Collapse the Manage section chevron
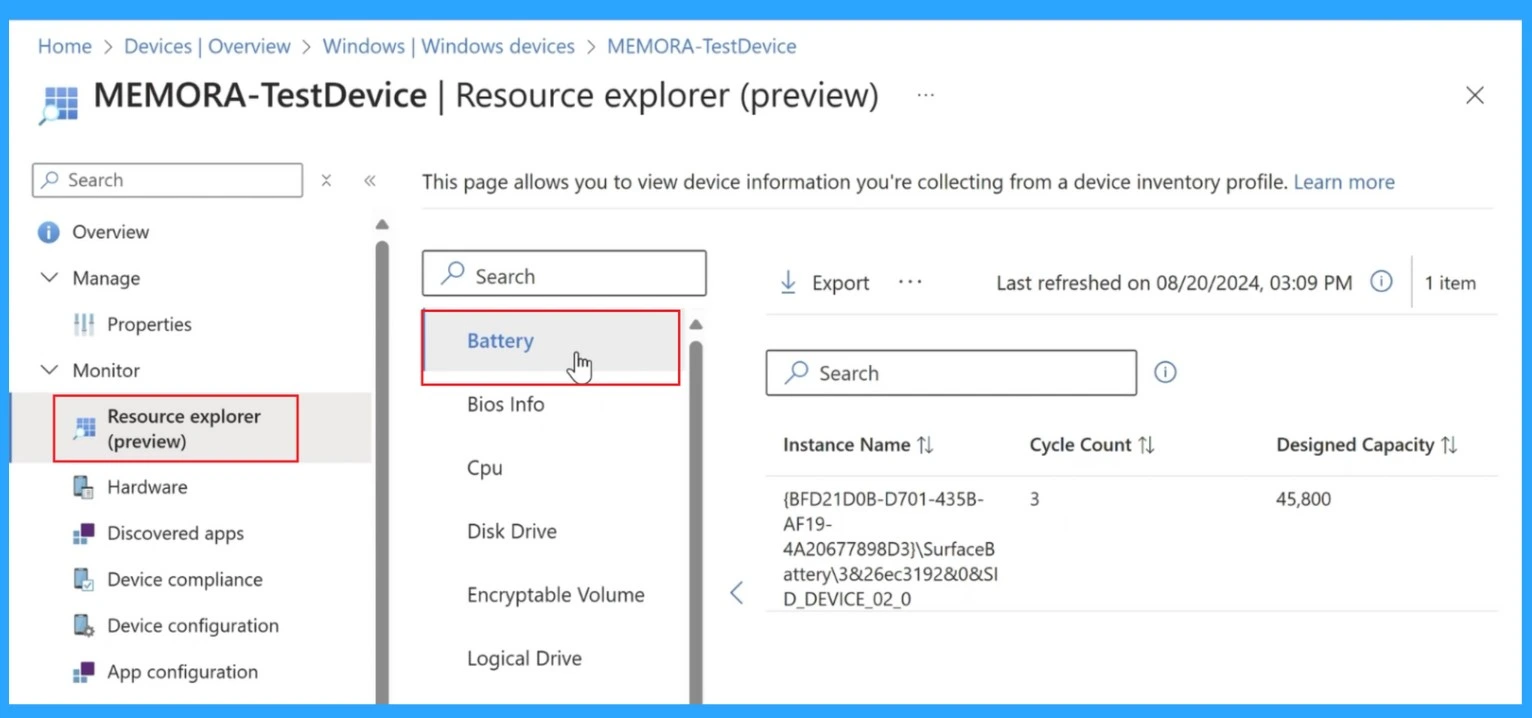 pyautogui.click(x=49, y=277)
